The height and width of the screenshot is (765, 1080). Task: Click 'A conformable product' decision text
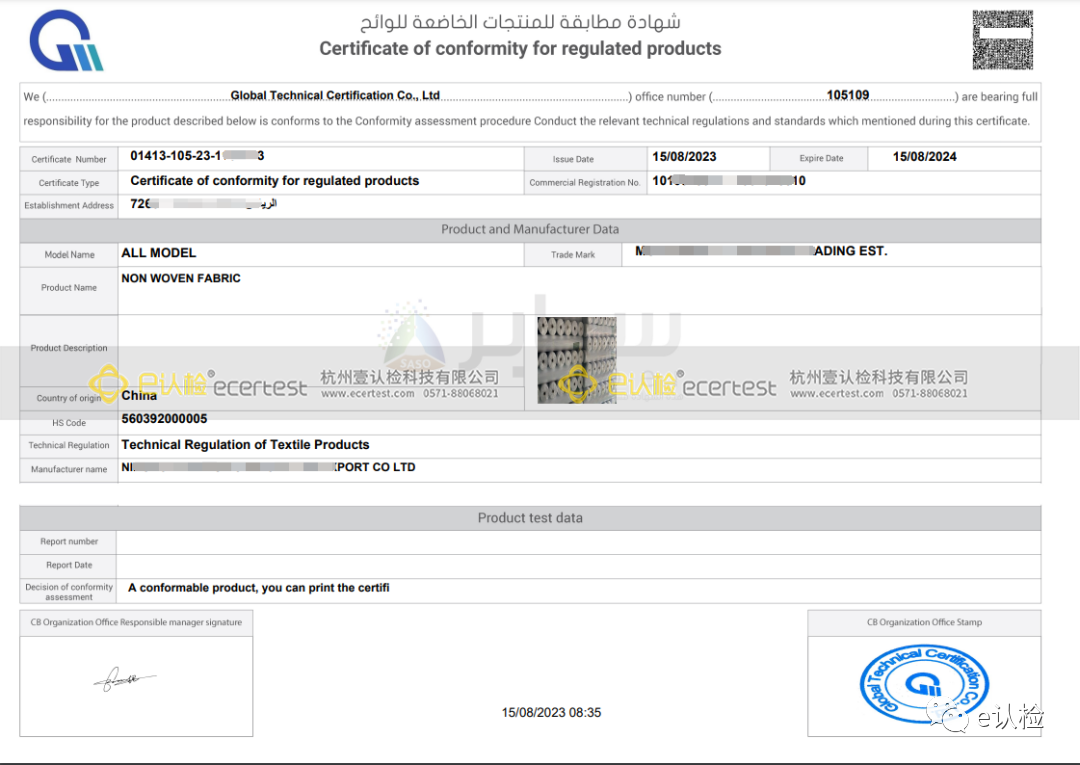click(x=258, y=588)
